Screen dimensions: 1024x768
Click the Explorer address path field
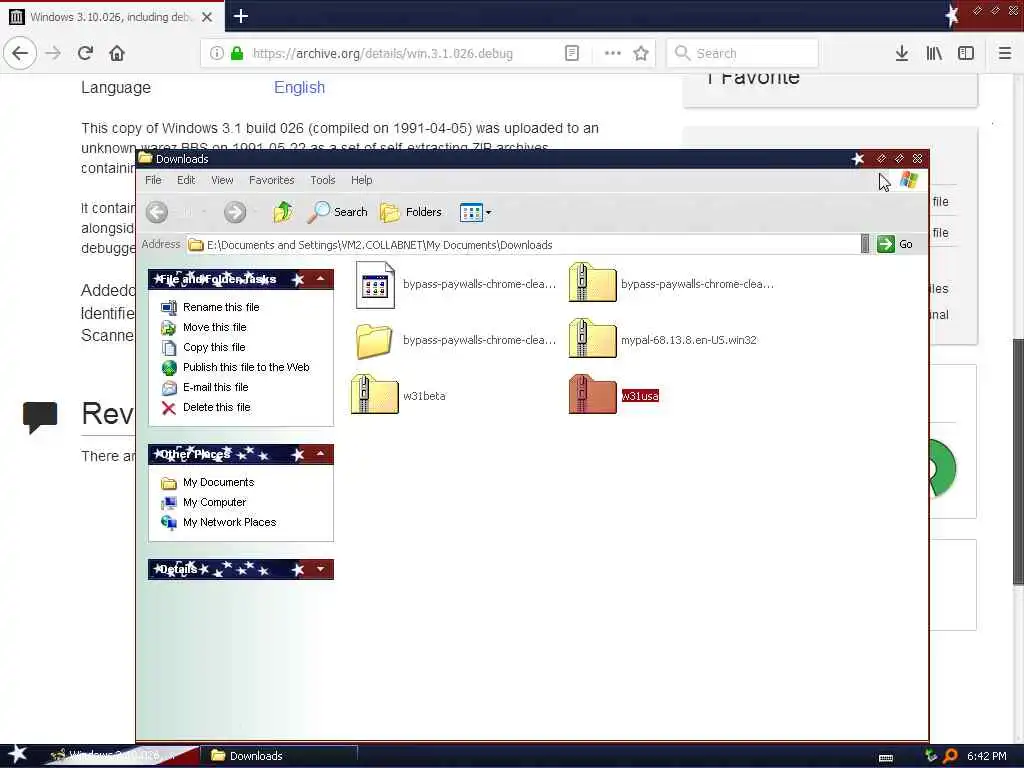click(522, 245)
